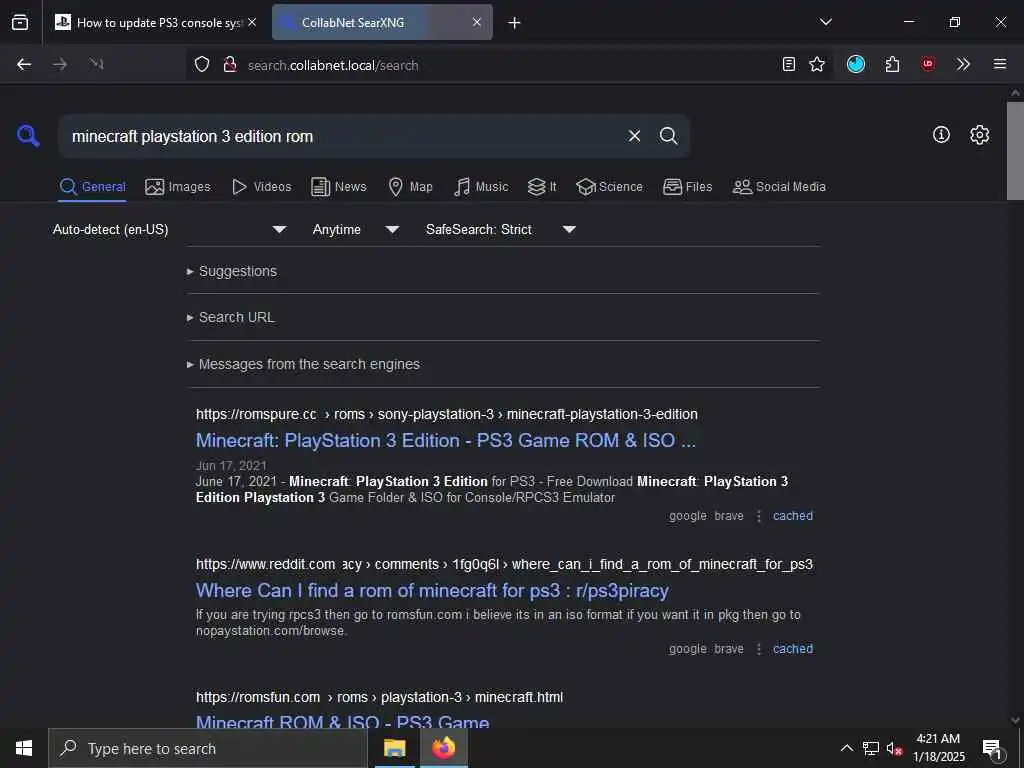
Task: Open the tracking protection shield icon
Action: tap(202, 64)
